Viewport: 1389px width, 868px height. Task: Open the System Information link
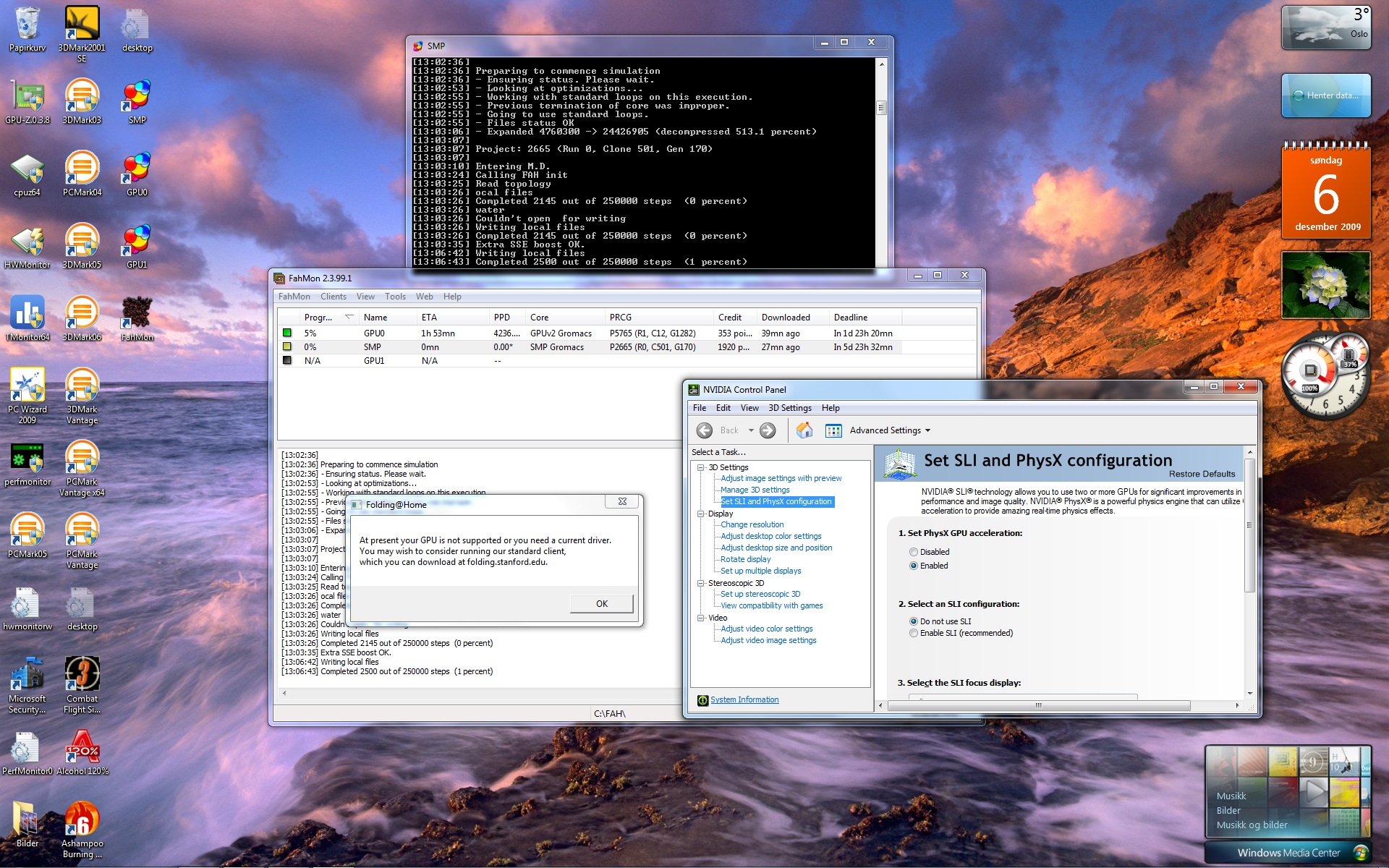744,699
